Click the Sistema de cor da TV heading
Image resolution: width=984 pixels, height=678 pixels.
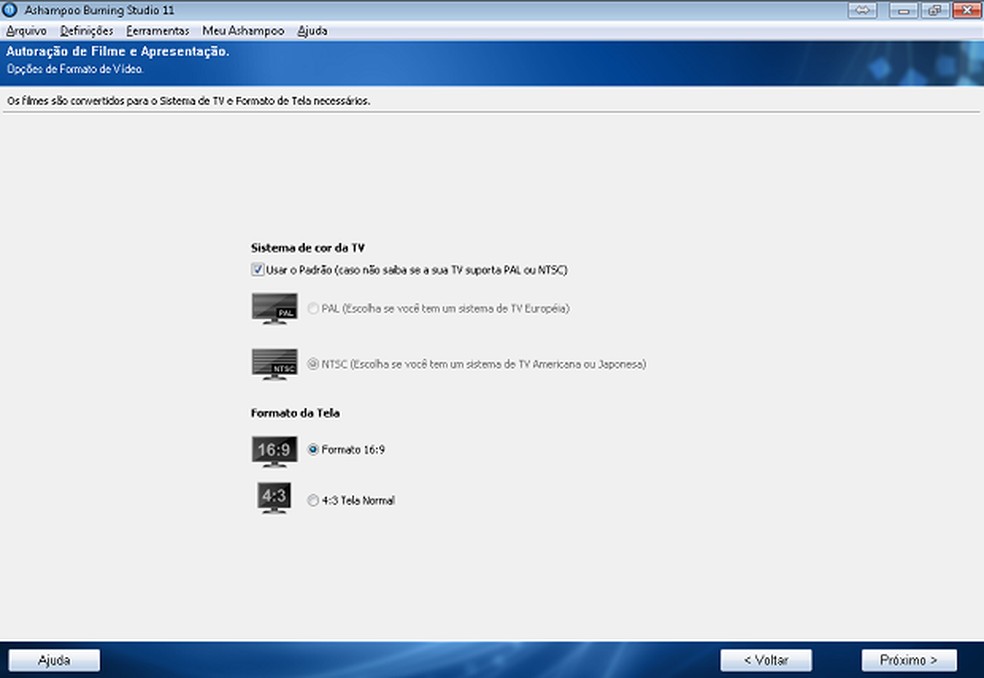(x=308, y=248)
